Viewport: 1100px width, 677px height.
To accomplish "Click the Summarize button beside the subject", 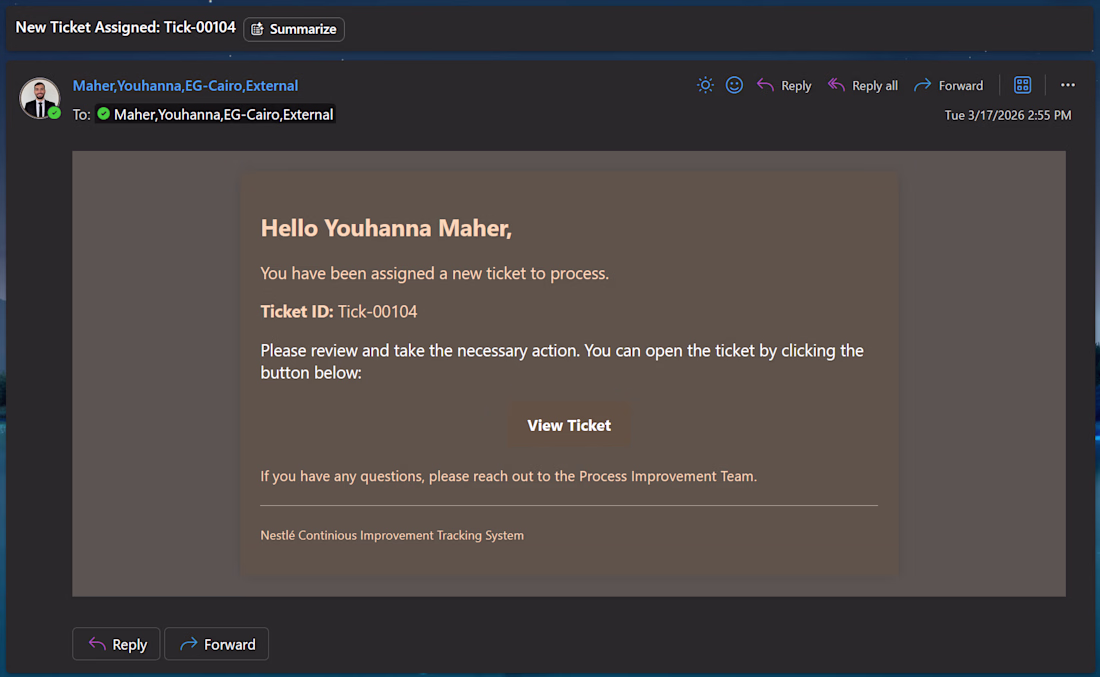I will pyautogui.click(x=294, y=29).
